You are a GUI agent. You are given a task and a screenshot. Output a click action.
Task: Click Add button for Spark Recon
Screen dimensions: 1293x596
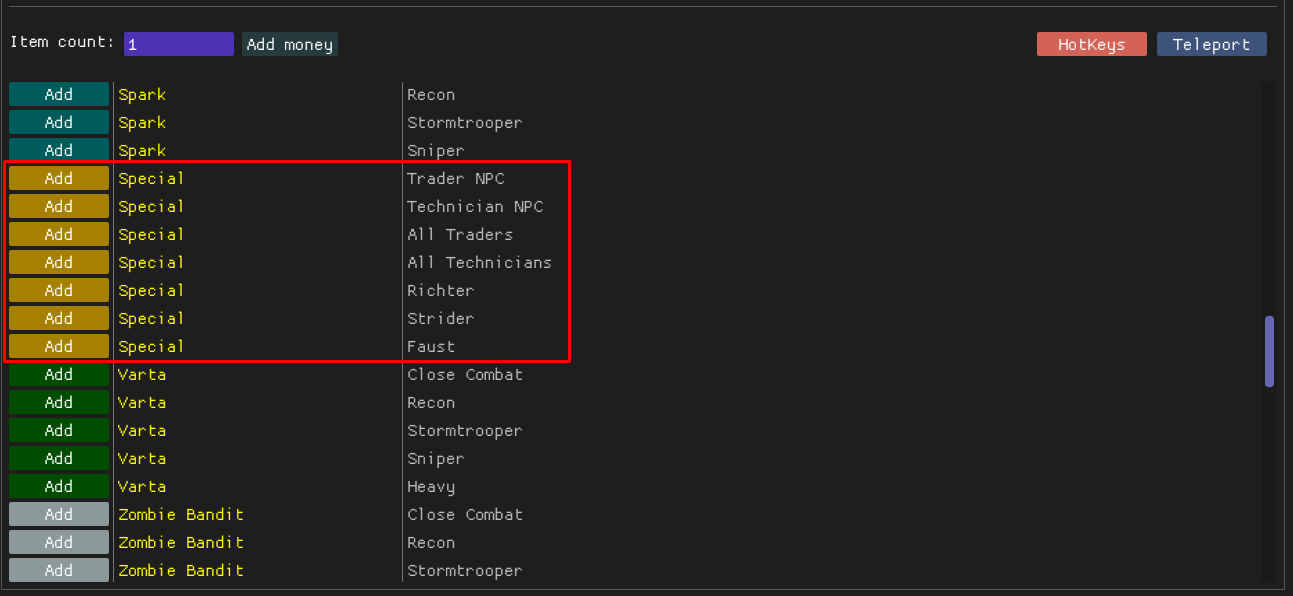[x=59, y=95]
